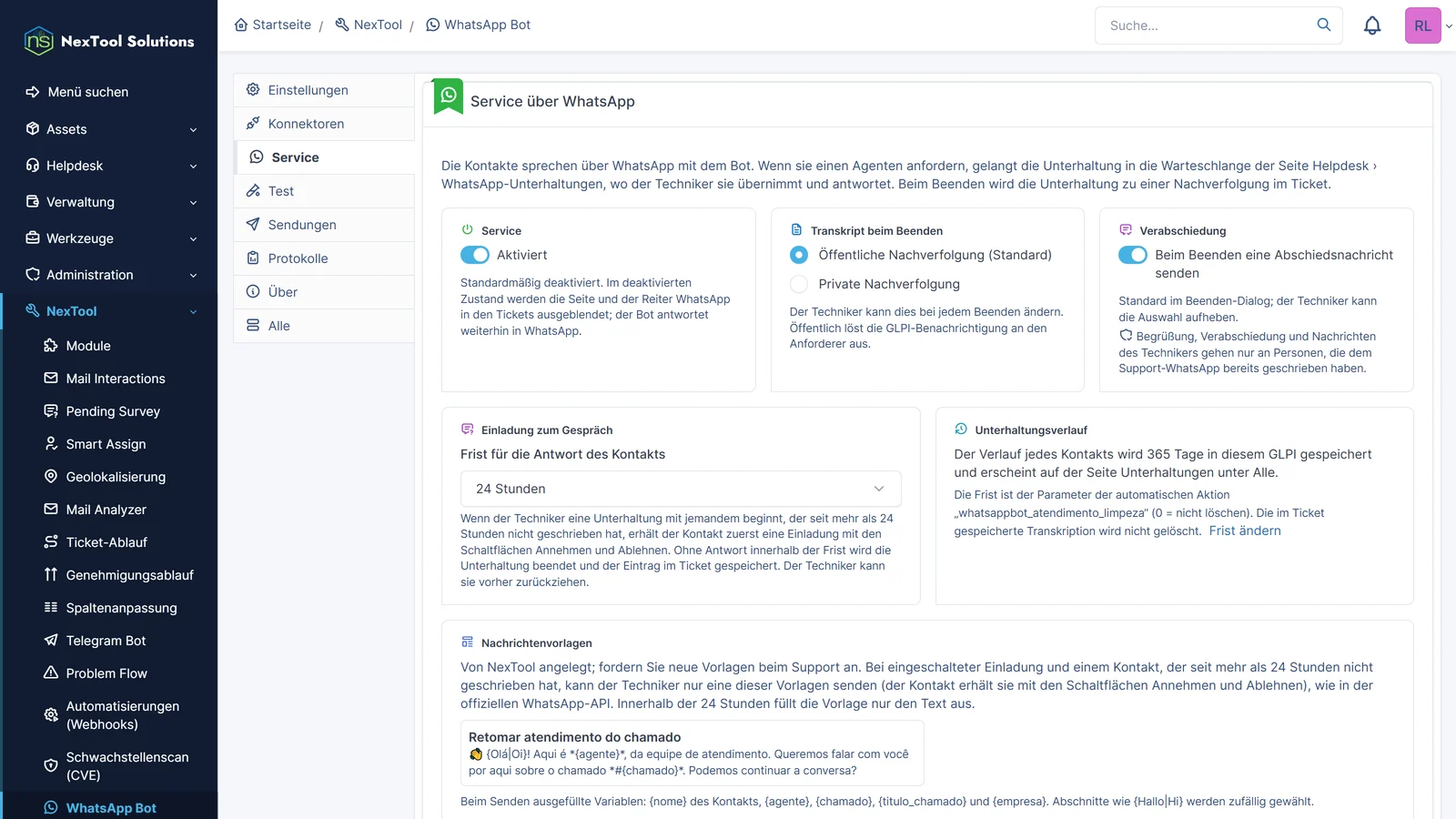Image resolution: width=1456 pixels, height=819 pixels.
Task: Switch to the Sendungen tab
Action: tap(324, 225)
